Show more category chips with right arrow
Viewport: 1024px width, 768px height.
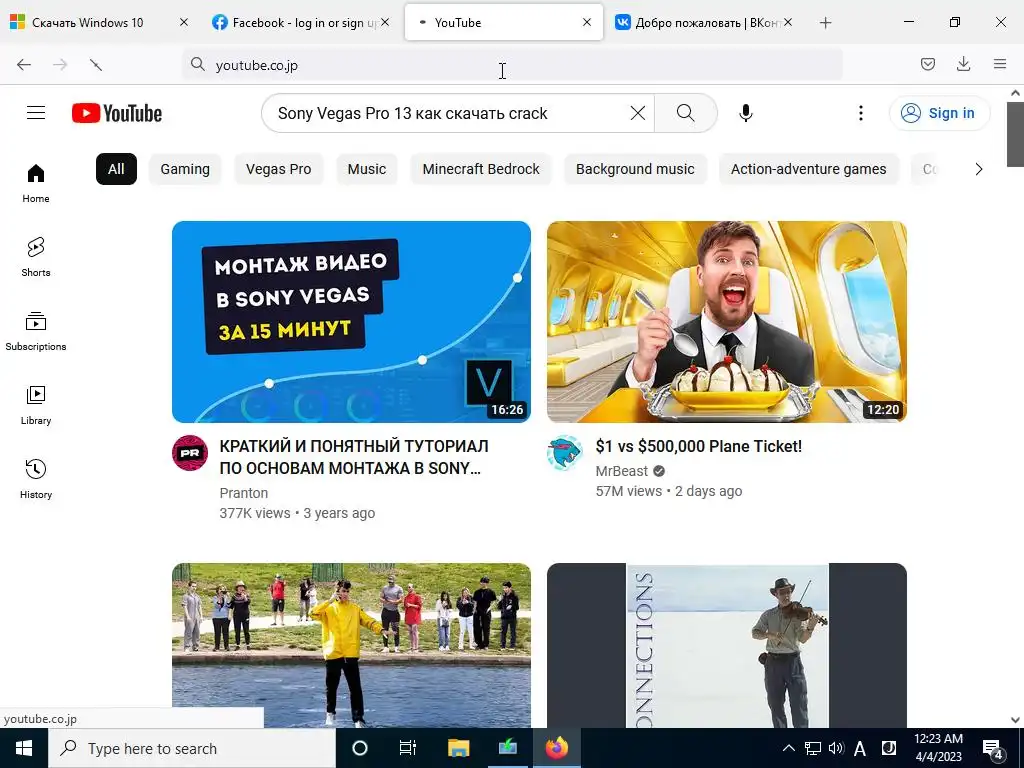pyautogui.click(x=978, y=169)
